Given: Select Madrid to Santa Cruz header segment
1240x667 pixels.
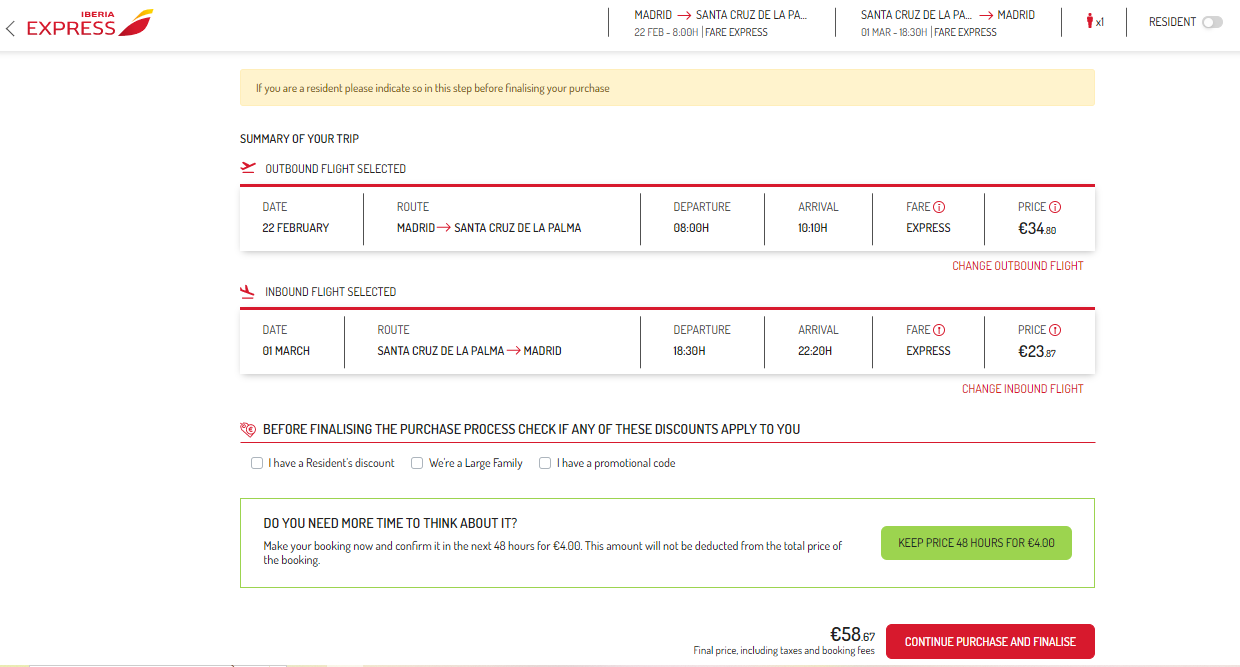Looking at the screenshot, I should pos(720,23).
